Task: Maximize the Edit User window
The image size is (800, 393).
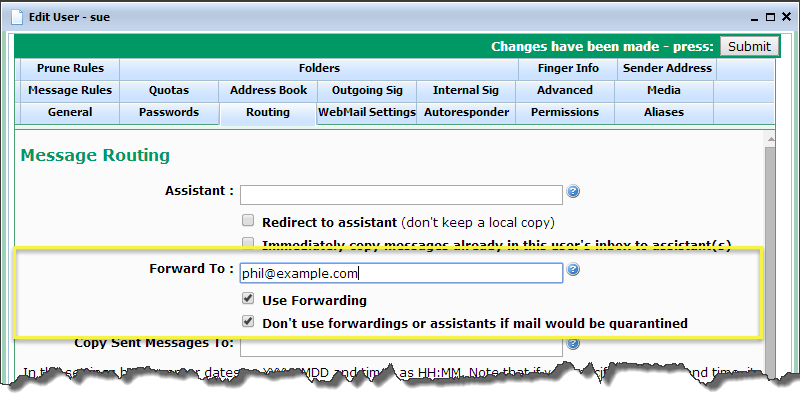Action: coord(770,17)
